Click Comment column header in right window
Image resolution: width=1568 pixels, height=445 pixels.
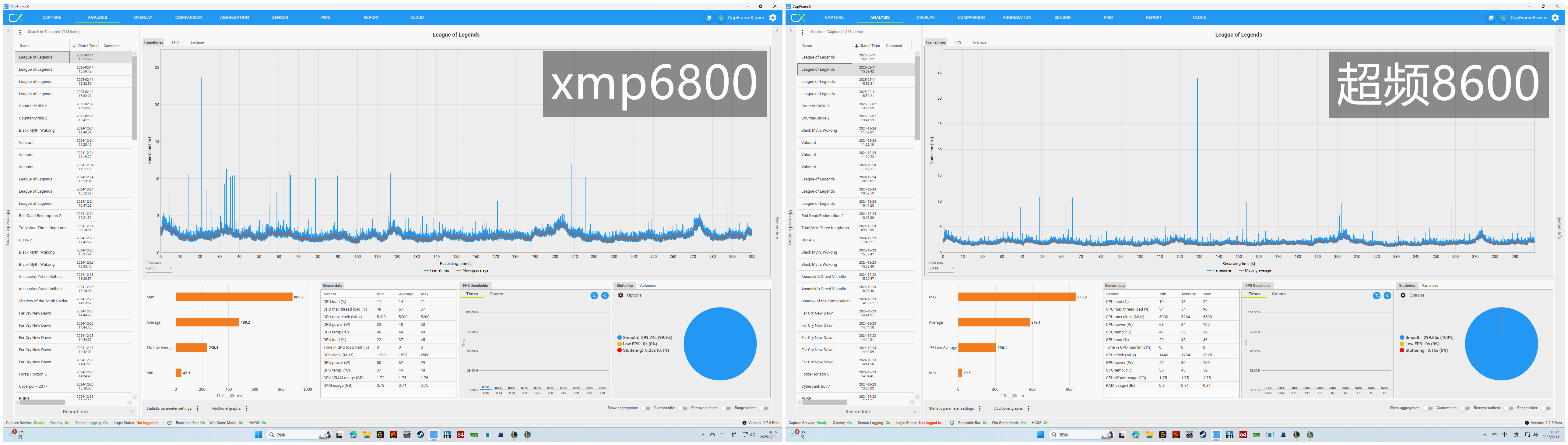[894, 46]
